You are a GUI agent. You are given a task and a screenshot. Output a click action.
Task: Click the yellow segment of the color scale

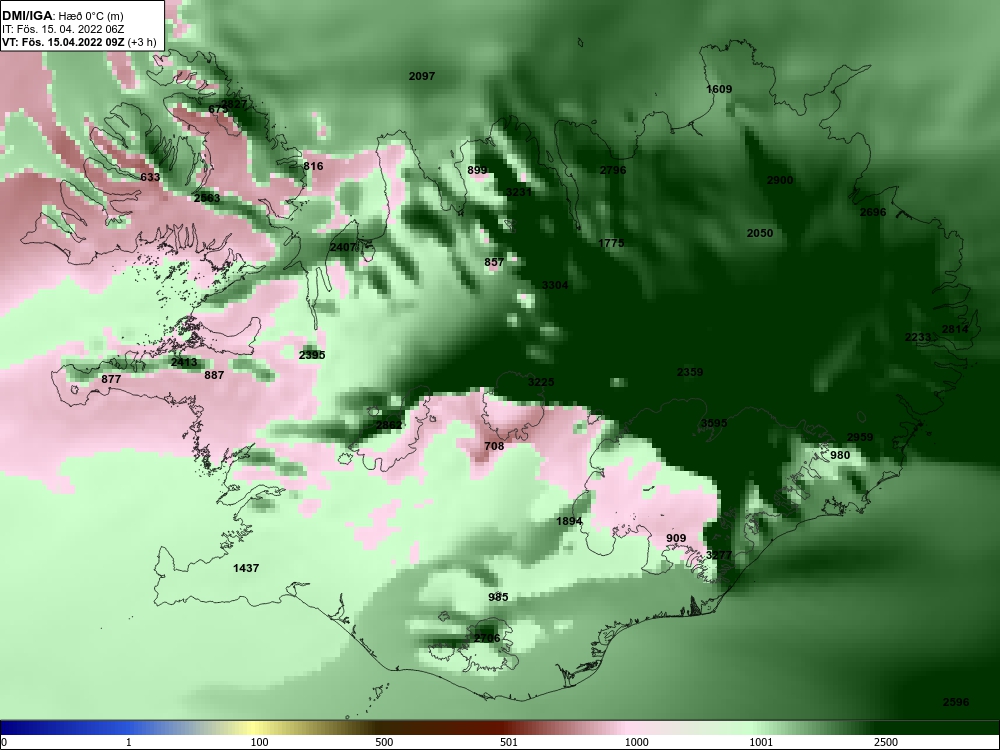tap(255, 728)
